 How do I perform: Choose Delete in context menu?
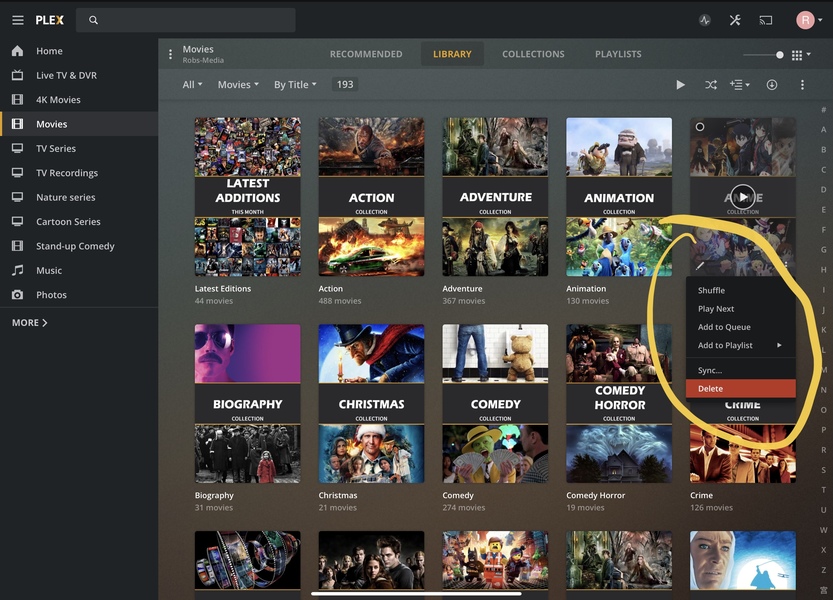click(x=741, y=388)
